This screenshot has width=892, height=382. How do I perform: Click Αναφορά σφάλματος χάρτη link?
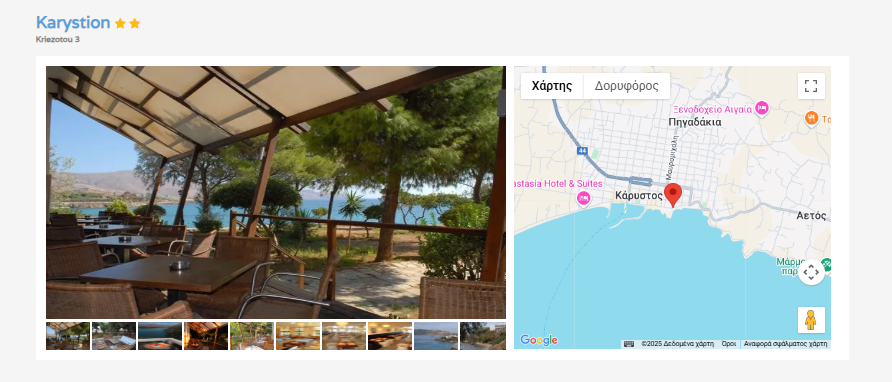(785, 344)
